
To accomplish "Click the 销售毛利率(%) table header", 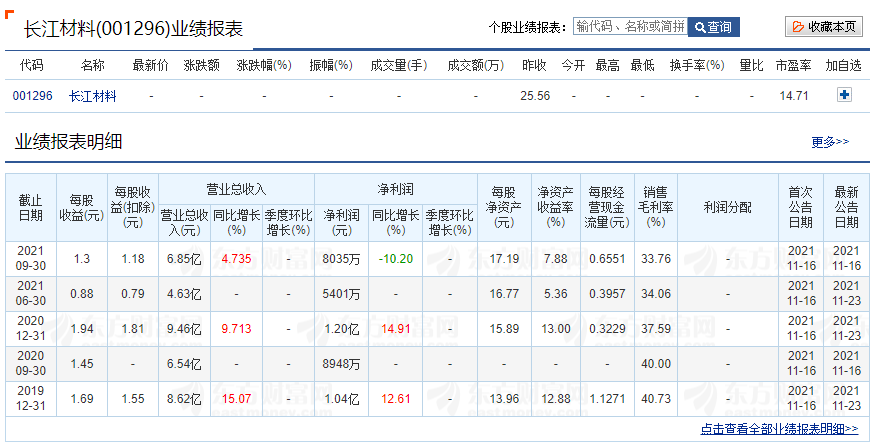I will click(656, 207).
